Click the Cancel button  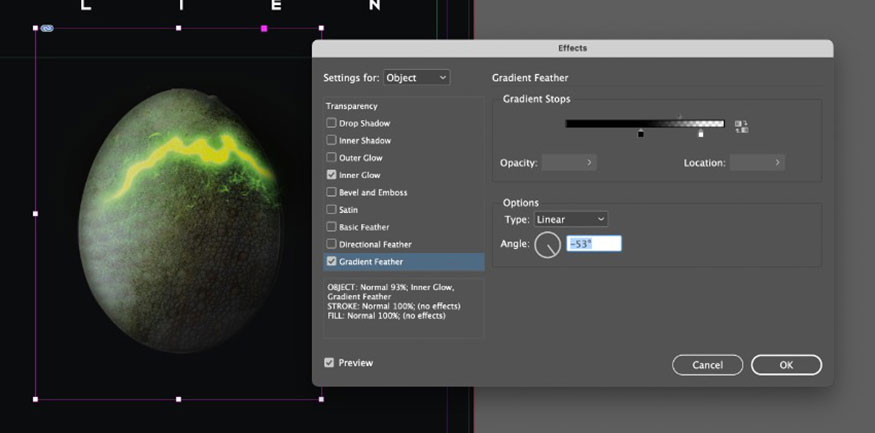point(708,365)
